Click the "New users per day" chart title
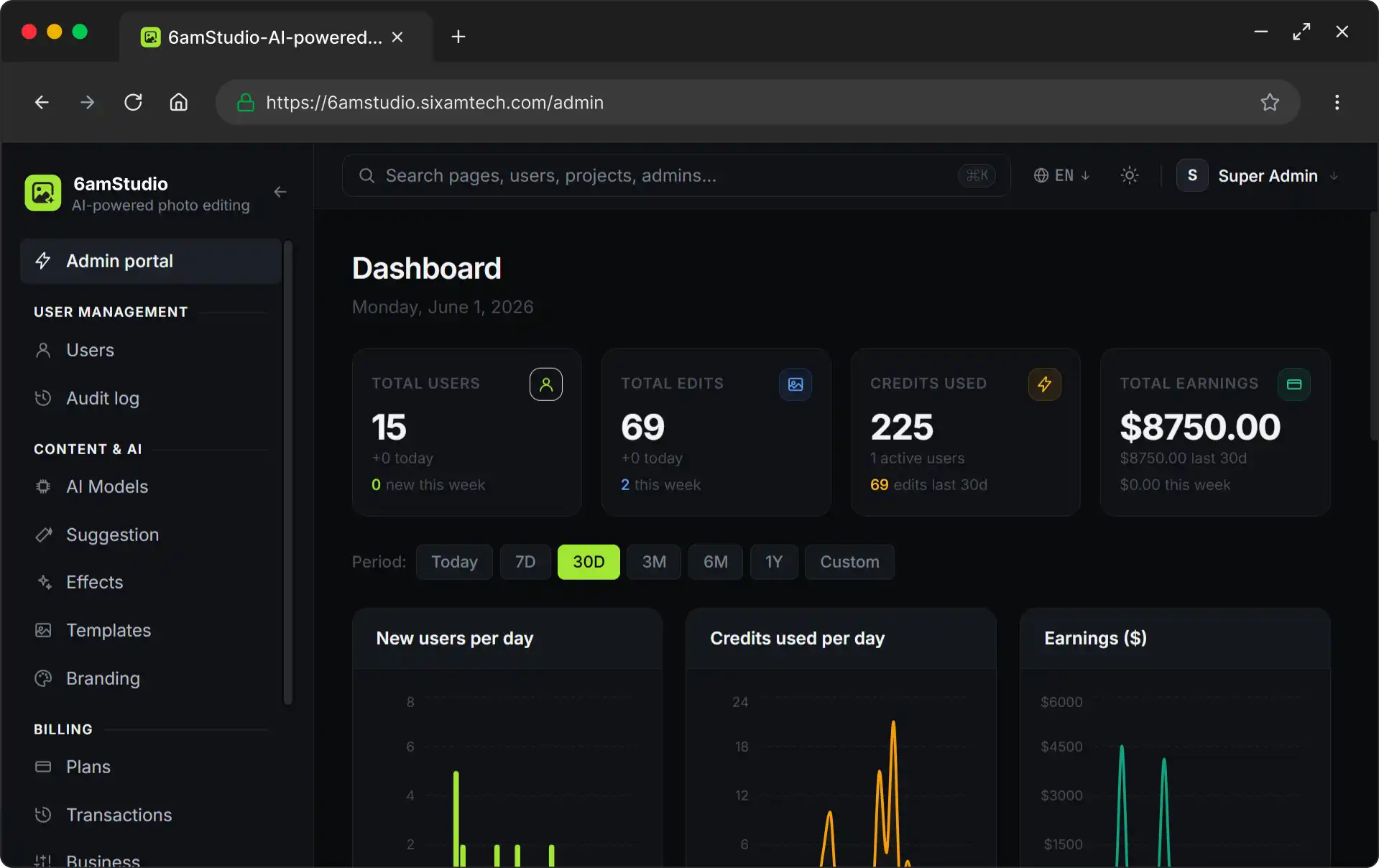1379x868 pixels. point(455,638)
